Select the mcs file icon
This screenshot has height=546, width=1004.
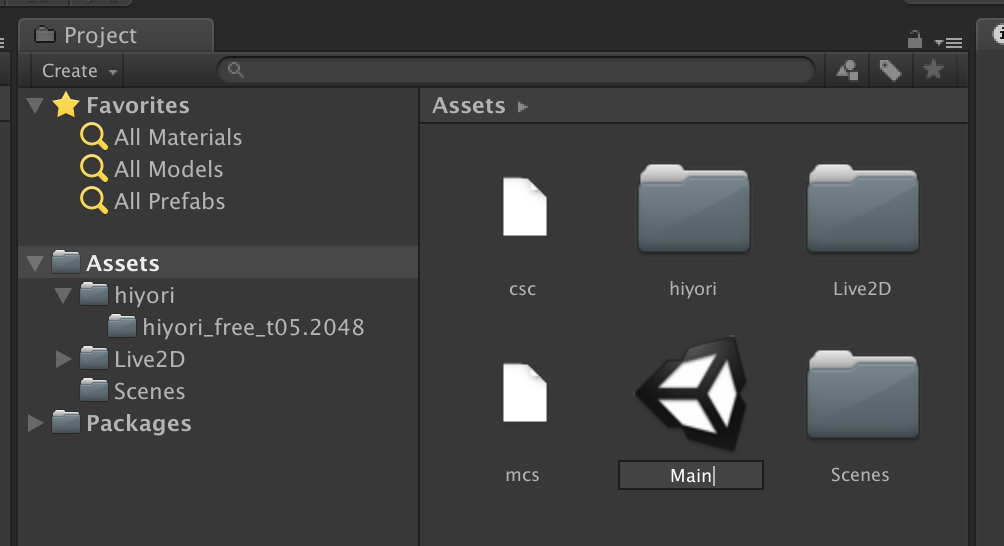point(523,393)
